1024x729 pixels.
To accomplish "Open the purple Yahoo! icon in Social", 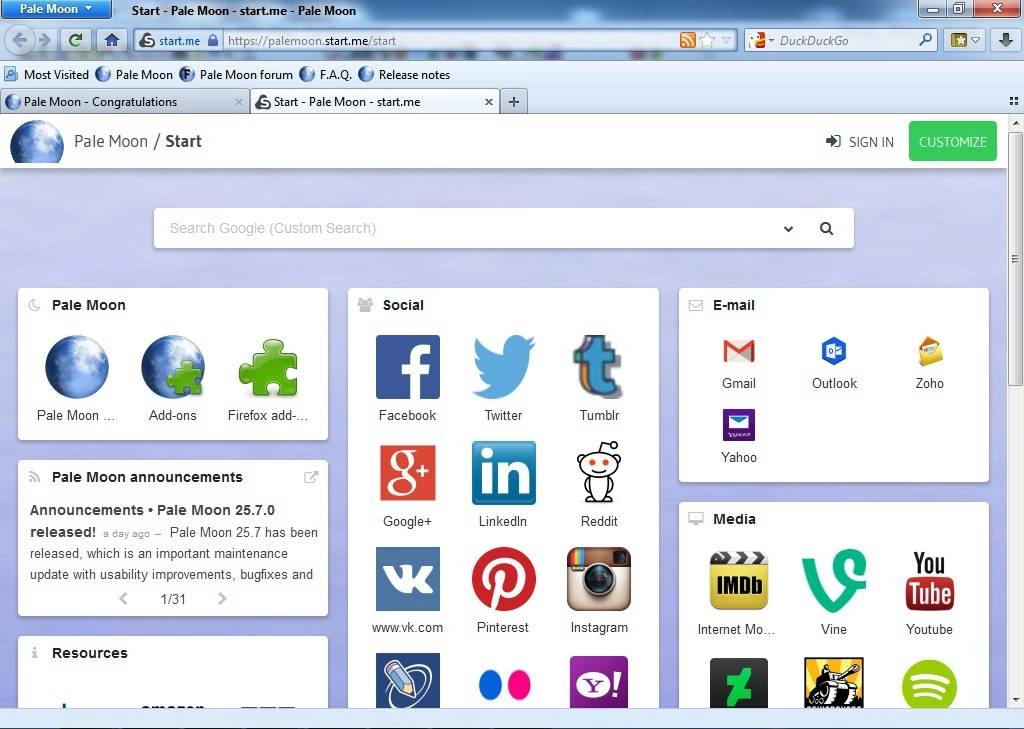I will [x=599, y=682].
